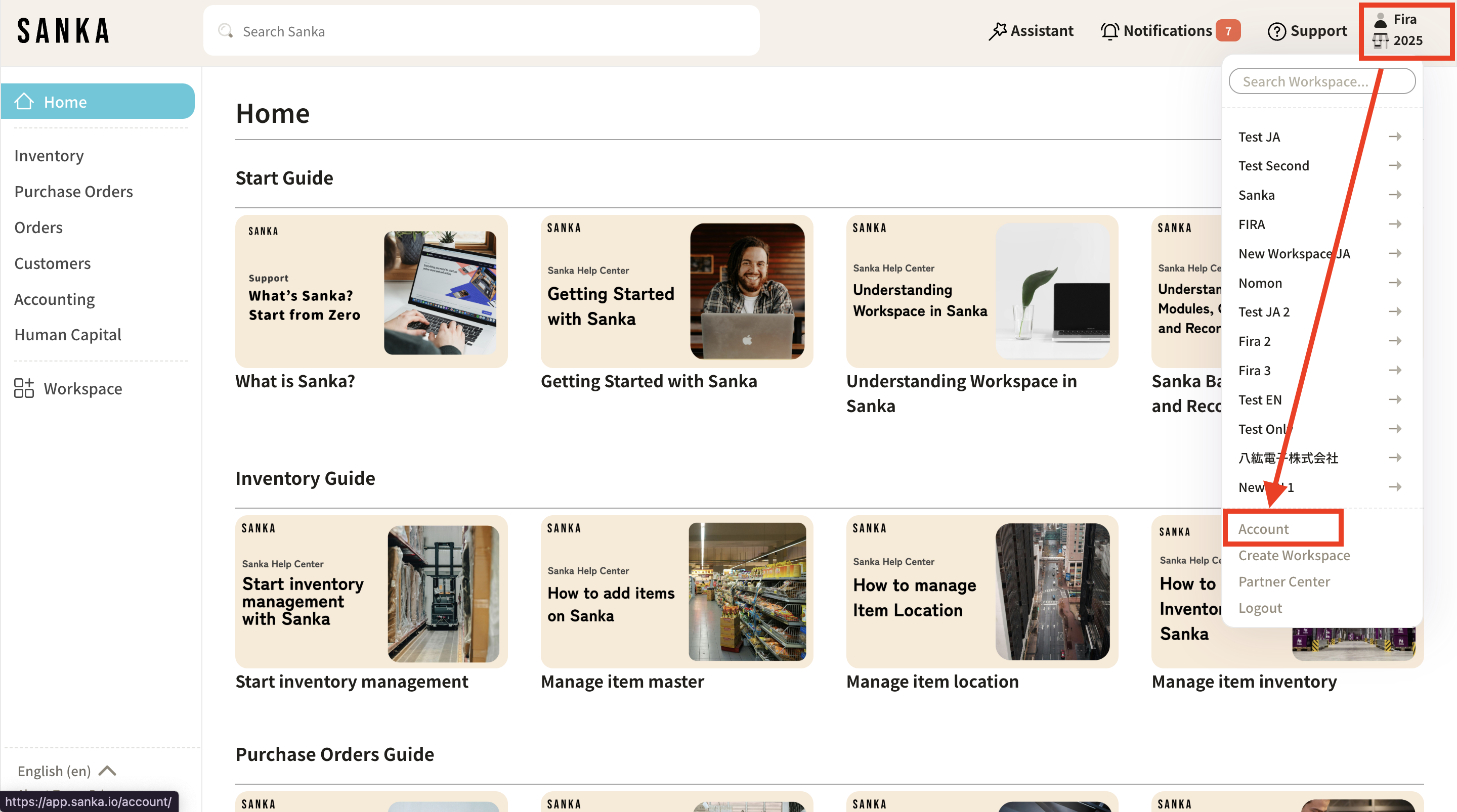This screenshot has height=812, width=1457.
Task: Click the arrow next to Test JA
Action: click(1395, 137)
